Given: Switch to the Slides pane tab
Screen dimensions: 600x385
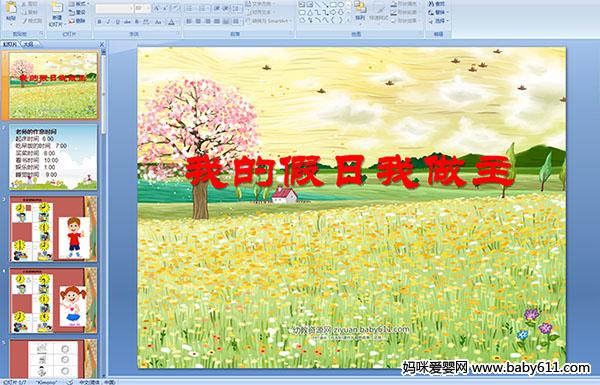Looking at the screenshot, I should click(x=10, y=45).
